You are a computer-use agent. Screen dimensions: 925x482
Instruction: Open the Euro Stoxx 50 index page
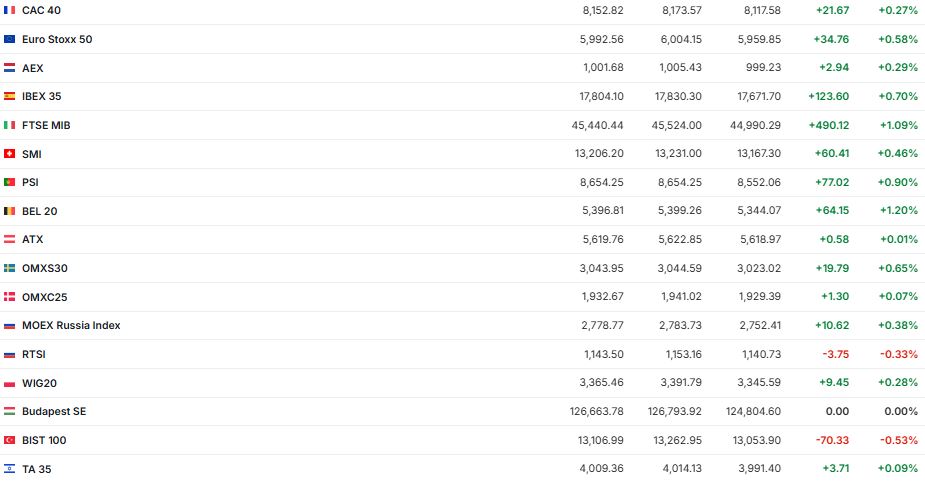coord(57,39)
